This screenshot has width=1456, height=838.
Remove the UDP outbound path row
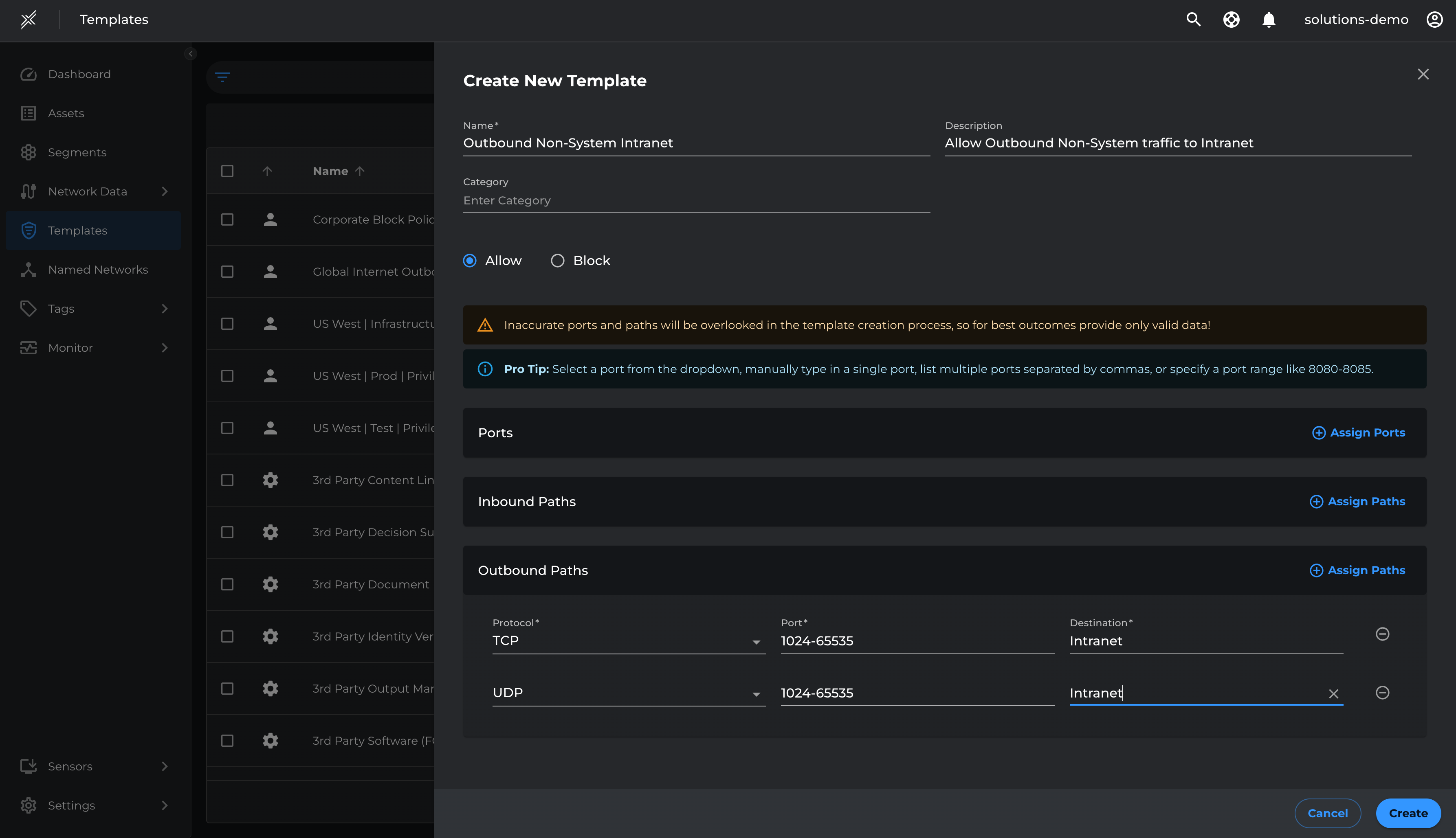(x=1382, y=692)
